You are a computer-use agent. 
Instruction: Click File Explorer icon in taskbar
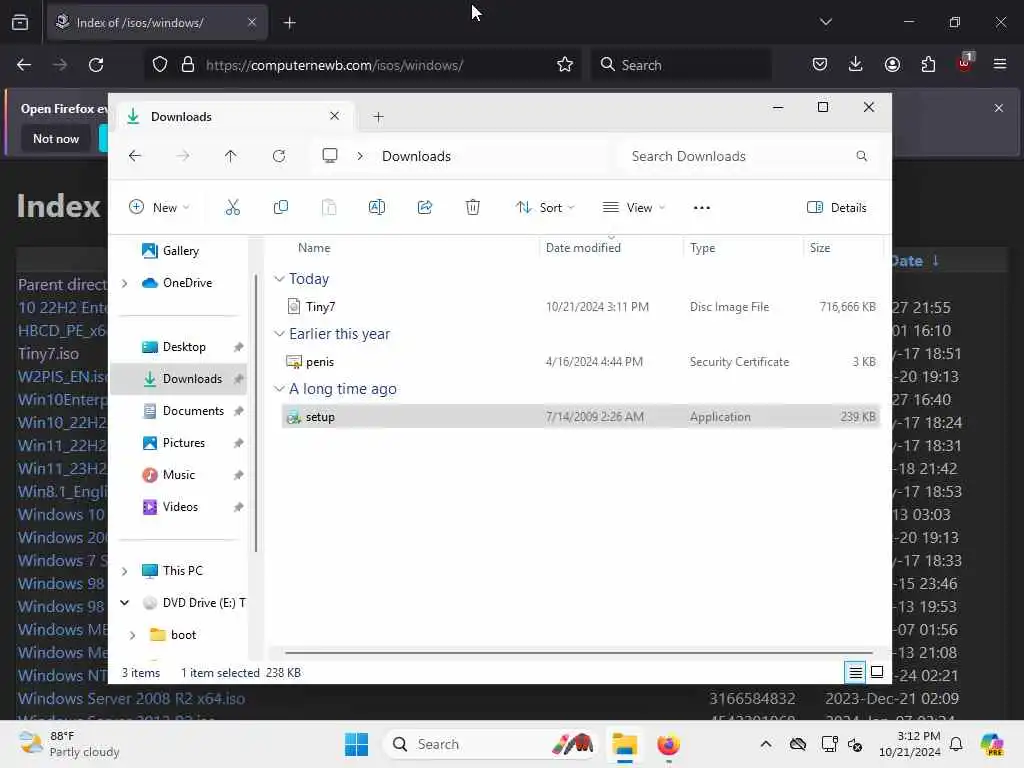pyautogui.click(x=624, y=744)
